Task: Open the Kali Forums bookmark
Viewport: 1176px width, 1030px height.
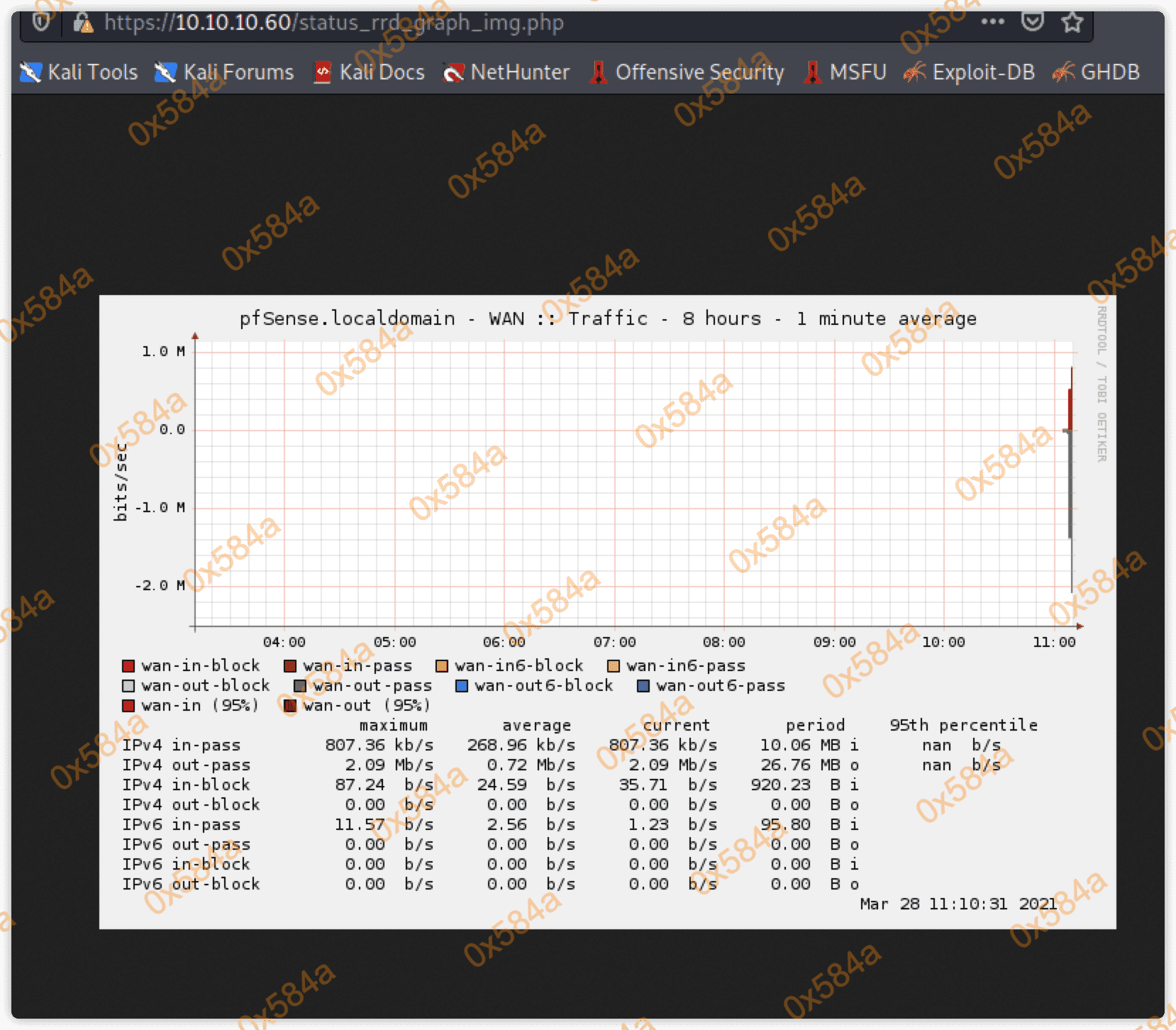Action: (224, 72)
